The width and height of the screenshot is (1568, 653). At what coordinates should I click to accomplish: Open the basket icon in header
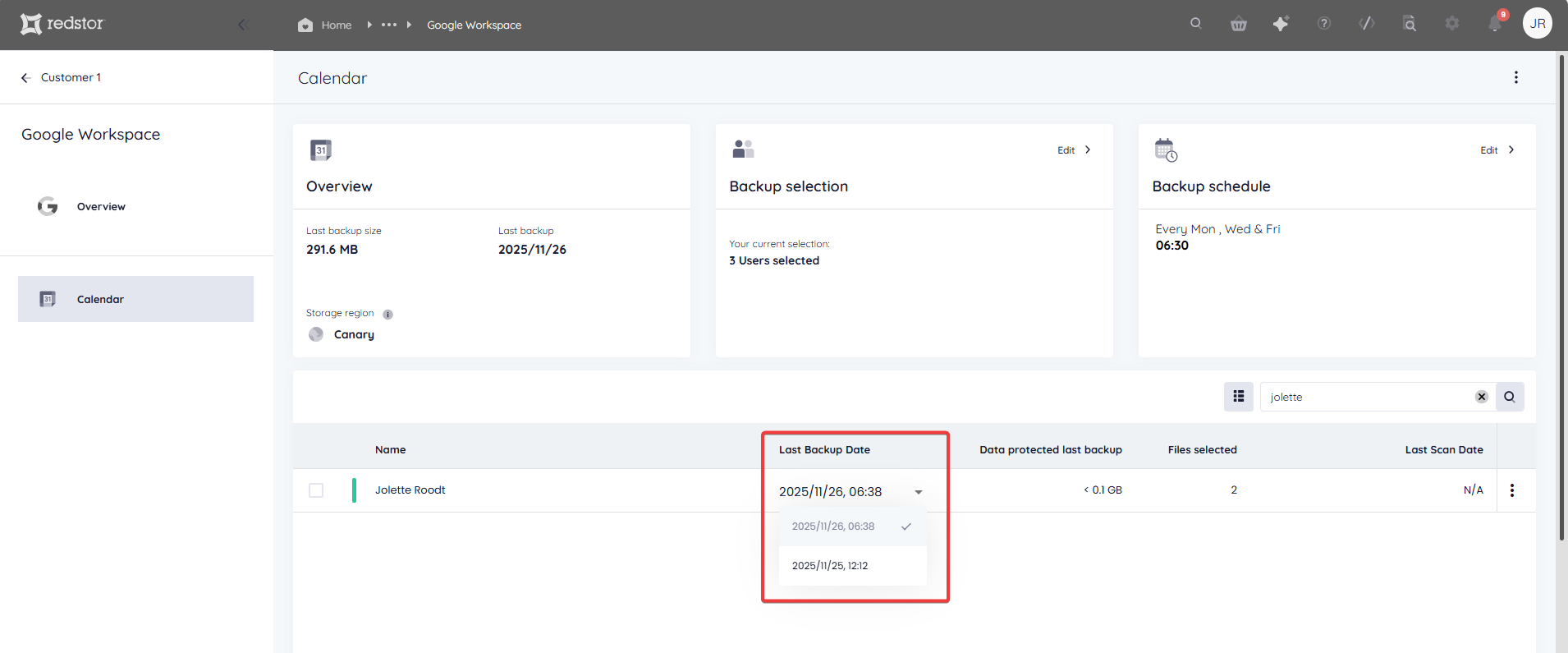point(1239,24)
